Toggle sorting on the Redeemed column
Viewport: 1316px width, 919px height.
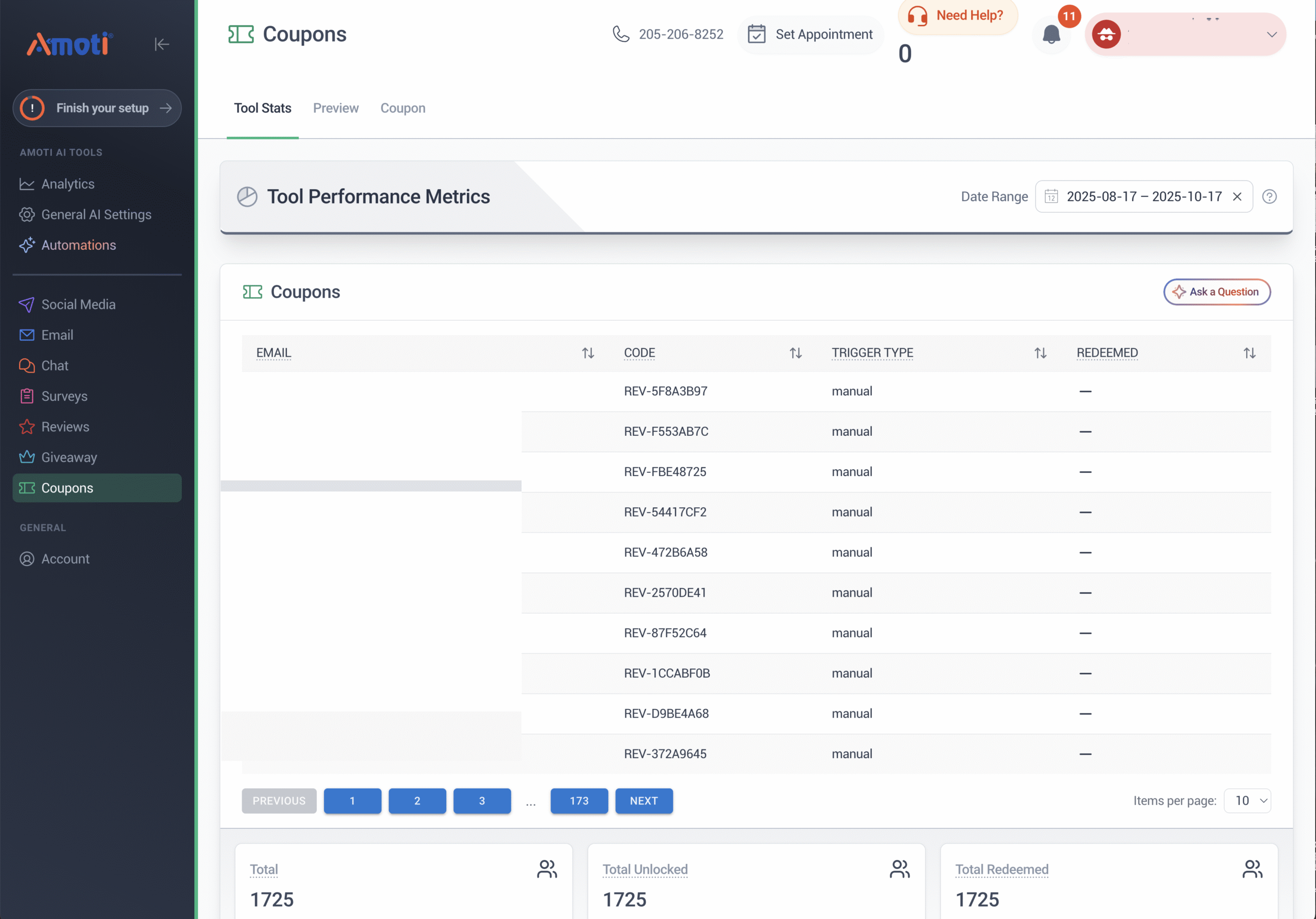pos(1249,353)
